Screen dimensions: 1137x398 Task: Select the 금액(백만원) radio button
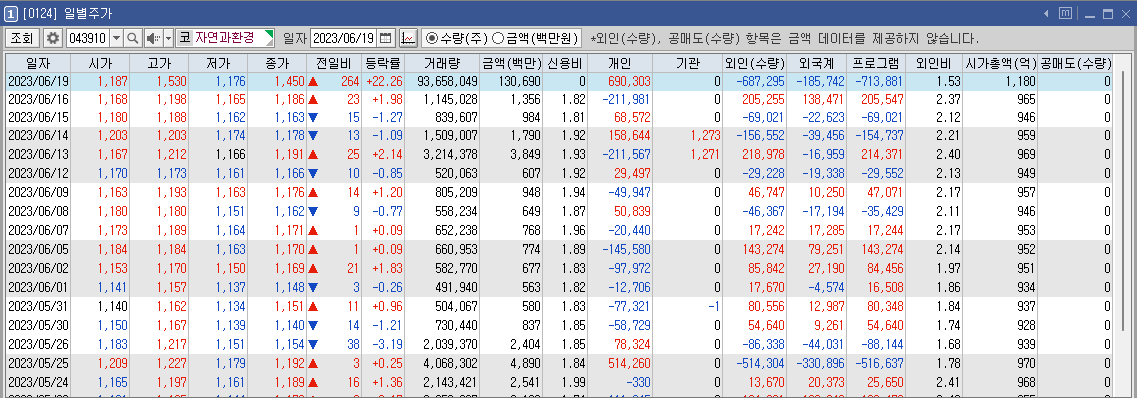click(498, 38)
